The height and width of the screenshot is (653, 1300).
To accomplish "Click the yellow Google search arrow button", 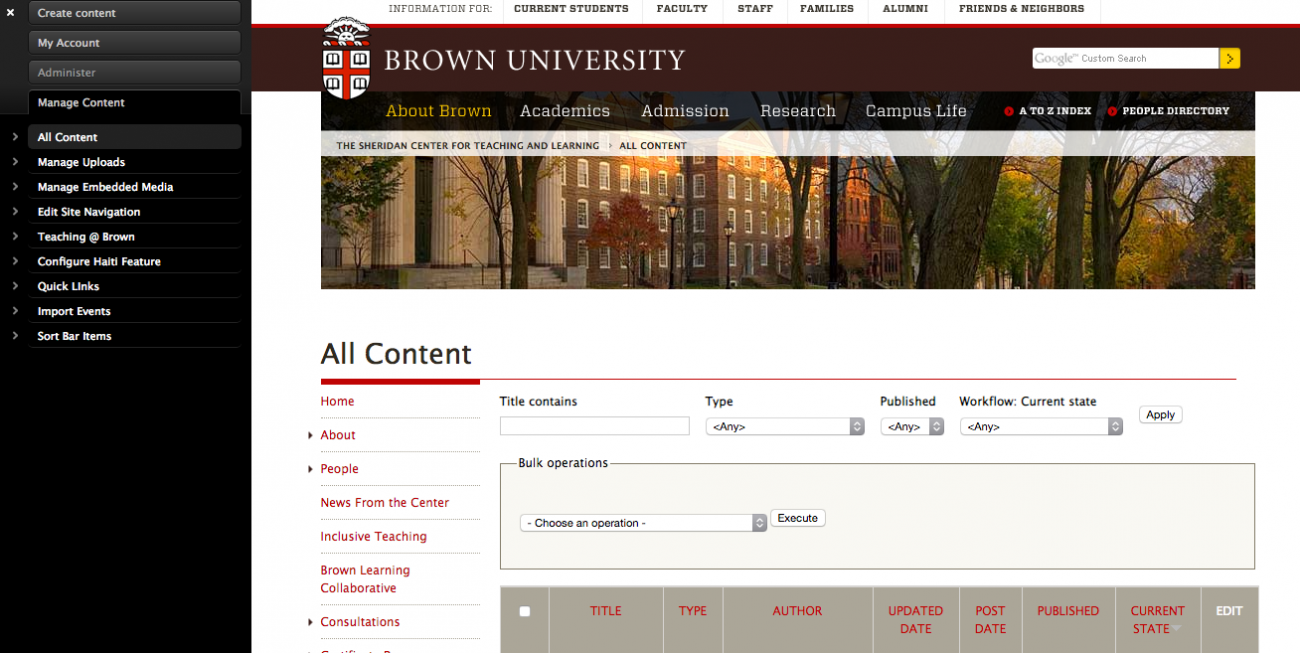I will [x=1230, y=58].
